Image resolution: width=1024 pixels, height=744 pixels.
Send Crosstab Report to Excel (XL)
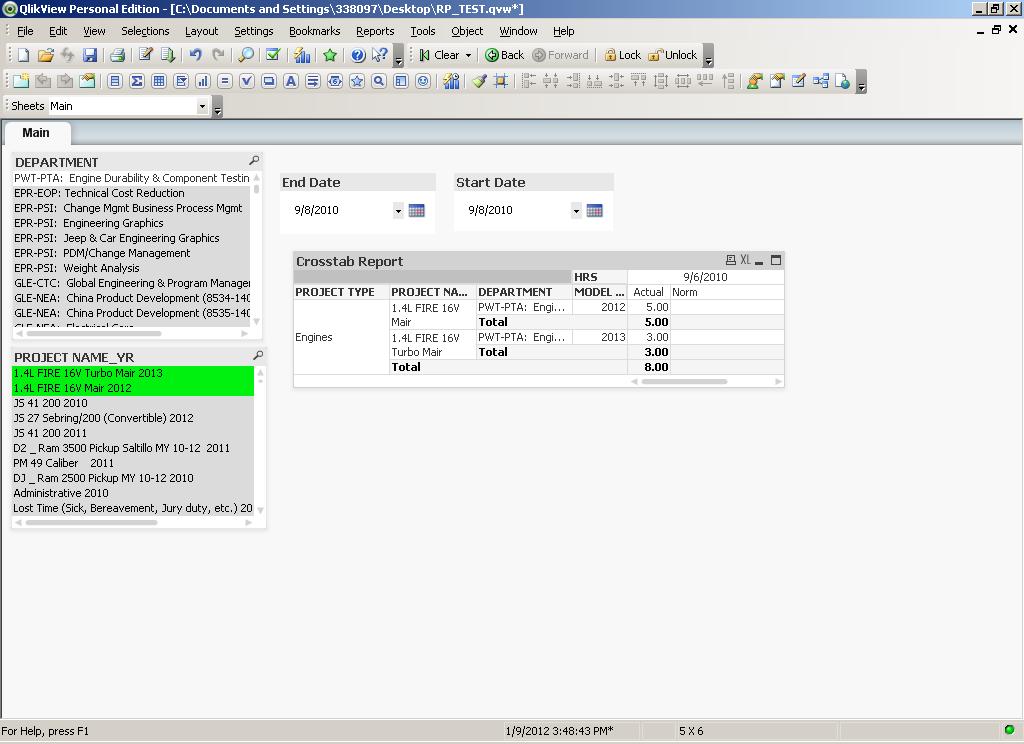[745, 261]
